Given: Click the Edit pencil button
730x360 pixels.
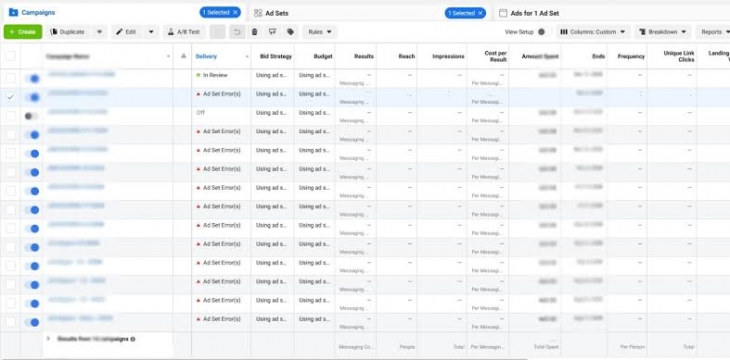Looking at the screenshot, I should tap(127, 32).
